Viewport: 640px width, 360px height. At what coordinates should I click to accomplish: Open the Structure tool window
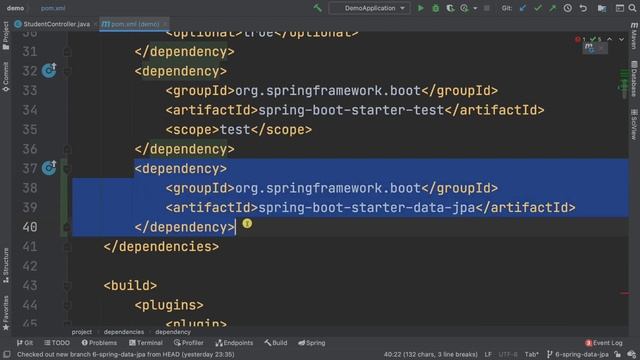coord(6,265)
